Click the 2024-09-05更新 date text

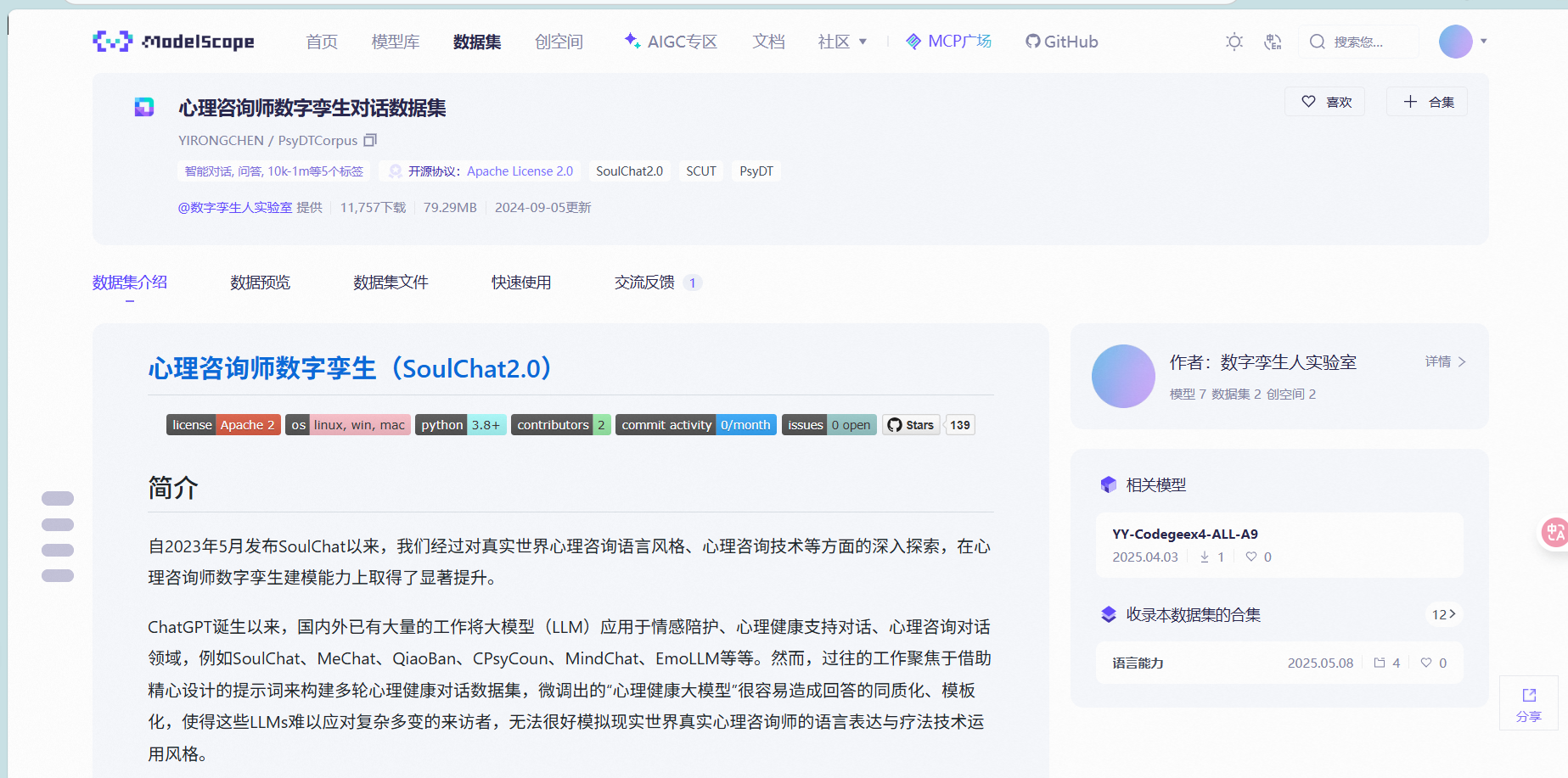tap(543, 208)
